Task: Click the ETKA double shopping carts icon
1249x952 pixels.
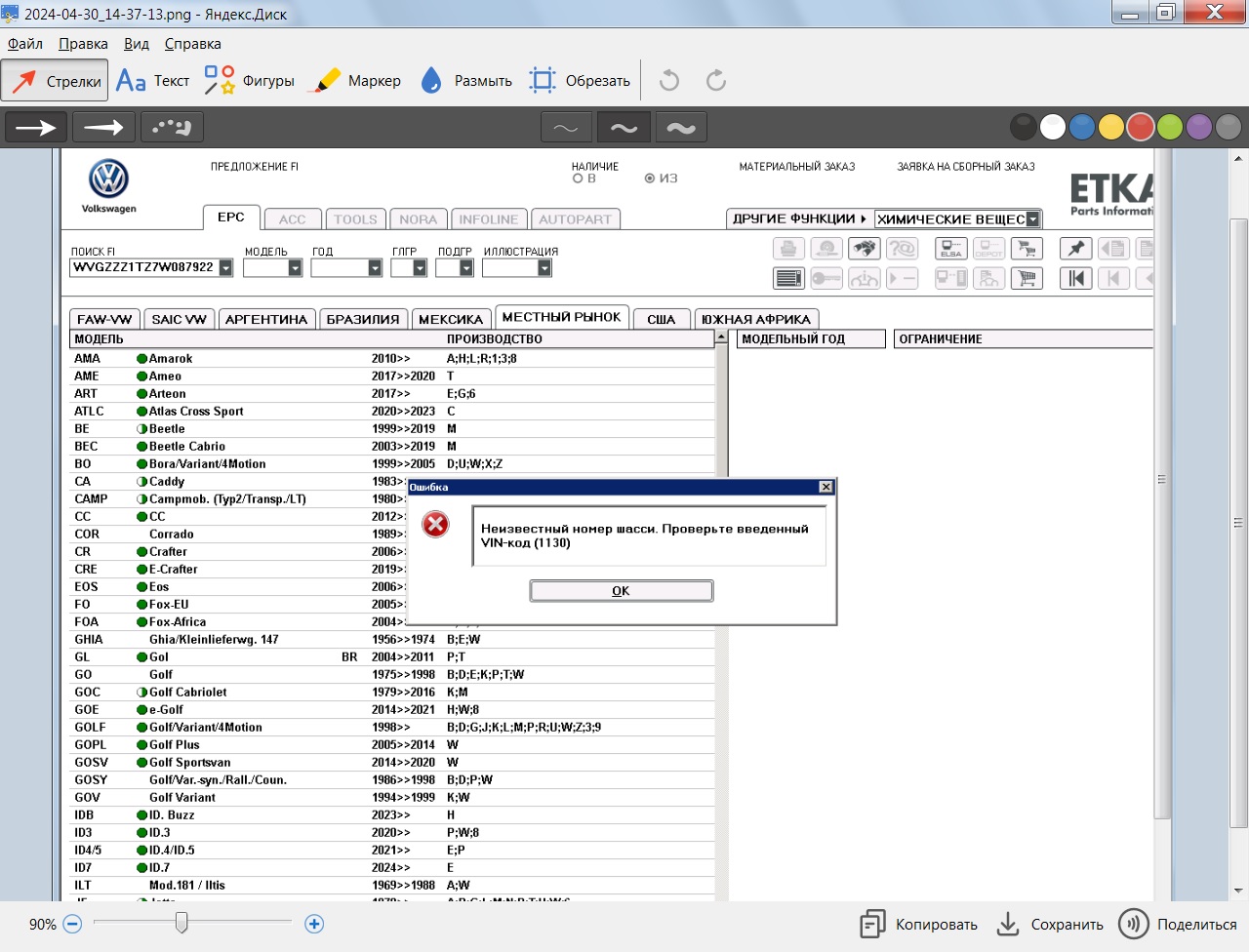Action: (x=1027, y=249)
